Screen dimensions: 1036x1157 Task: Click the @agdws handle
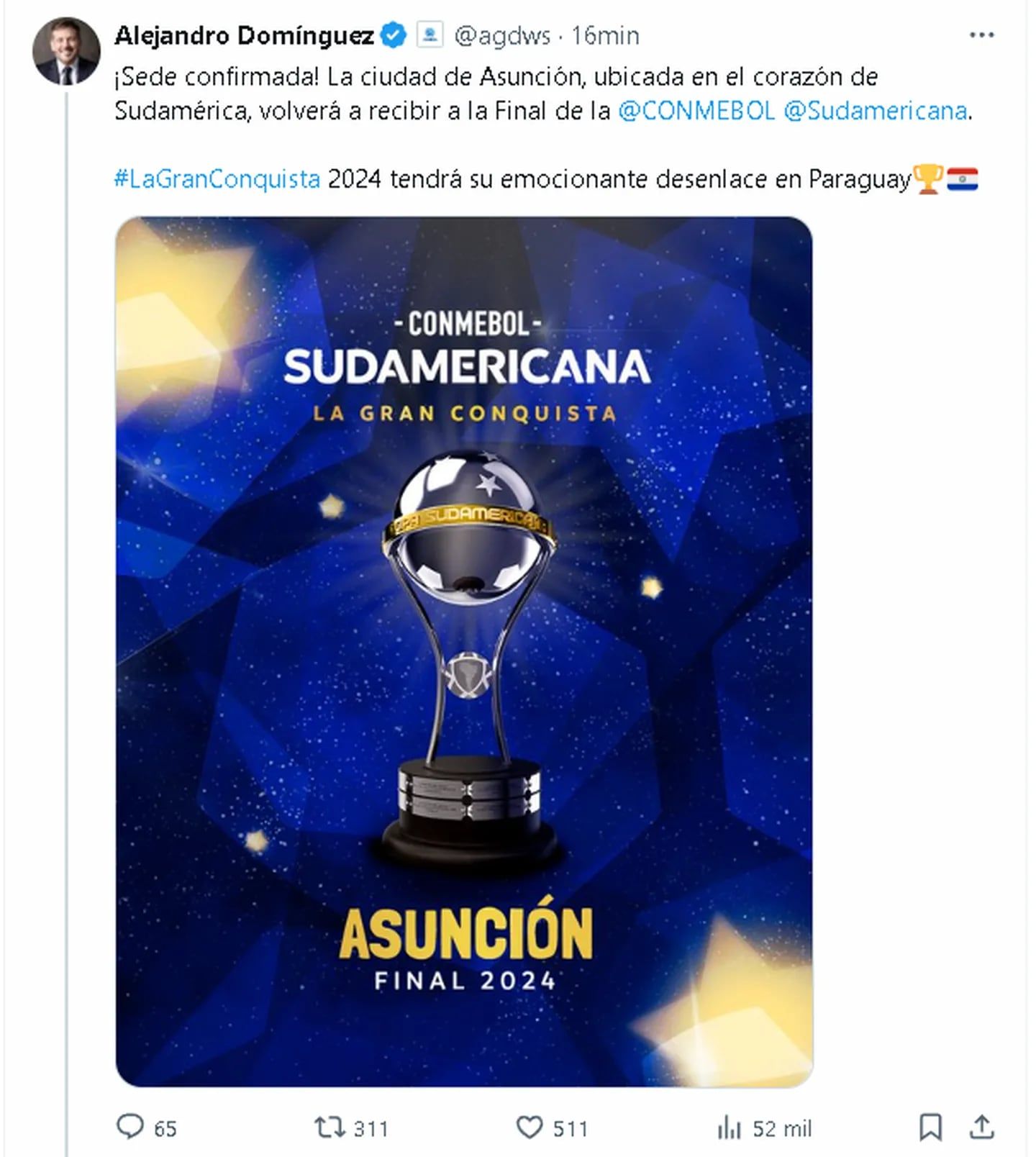pos(503,35)
